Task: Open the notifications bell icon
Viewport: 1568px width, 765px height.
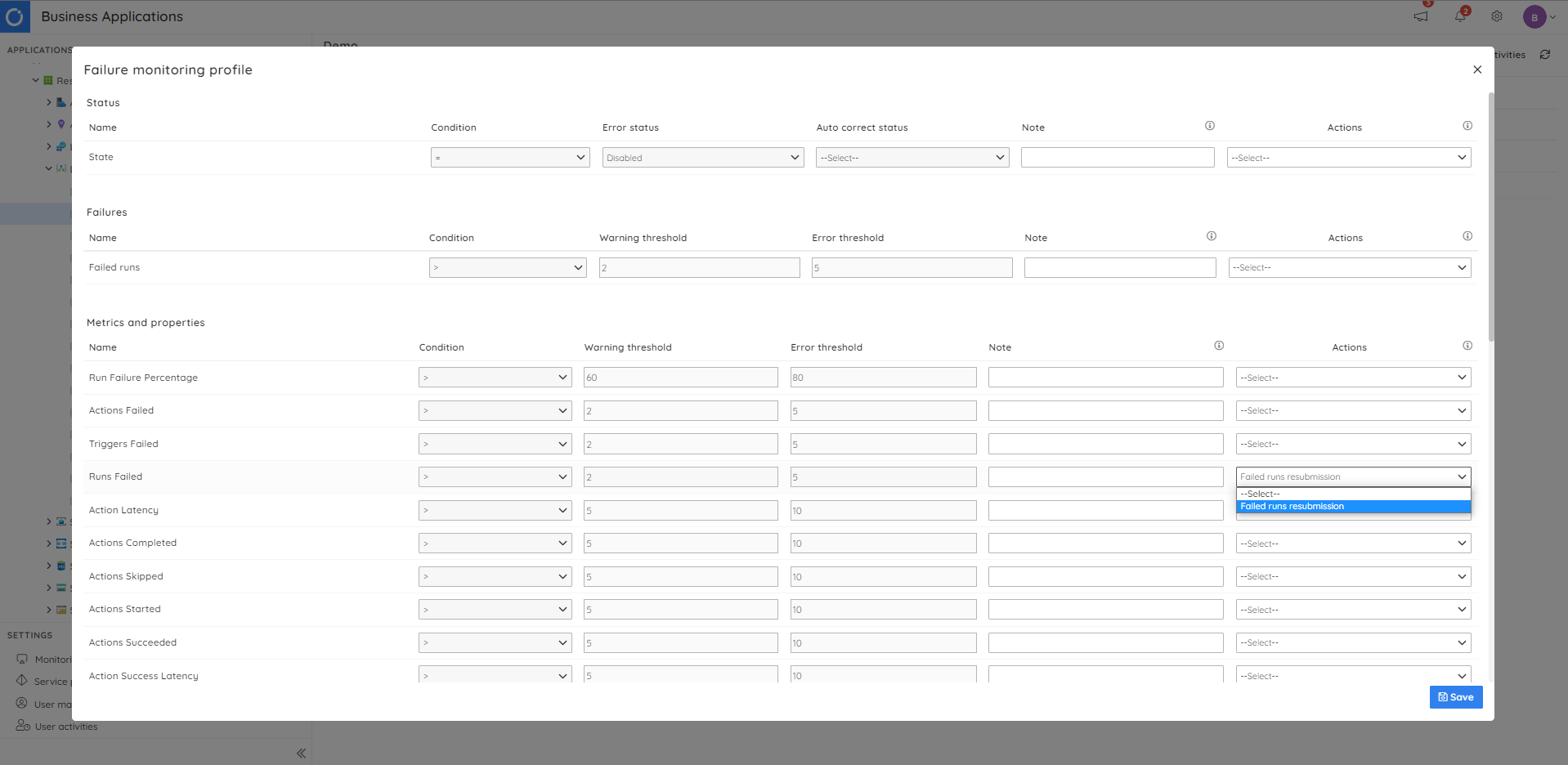Action: click(1460, 16)
